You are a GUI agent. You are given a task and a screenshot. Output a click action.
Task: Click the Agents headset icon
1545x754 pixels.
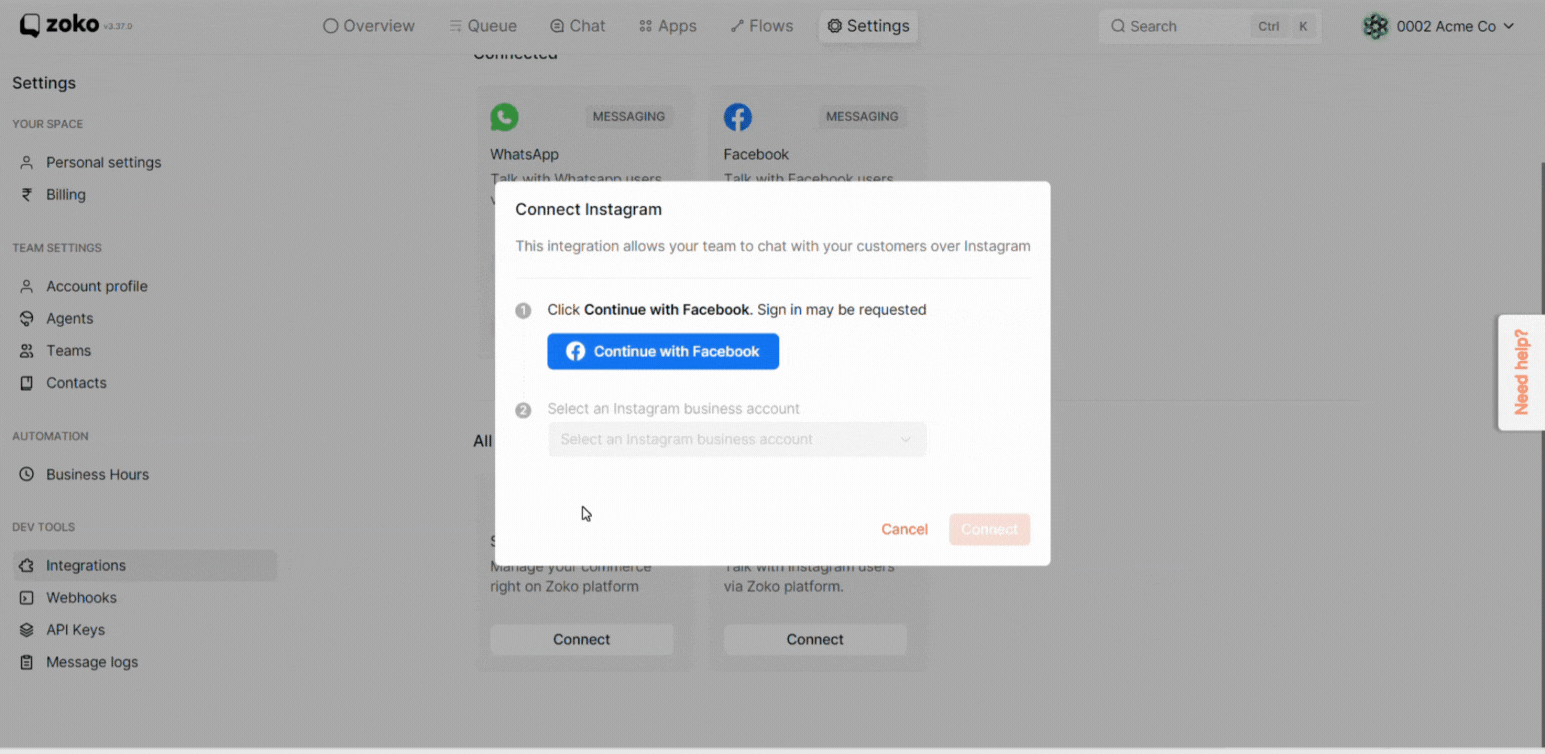click(x=27, y=318)
